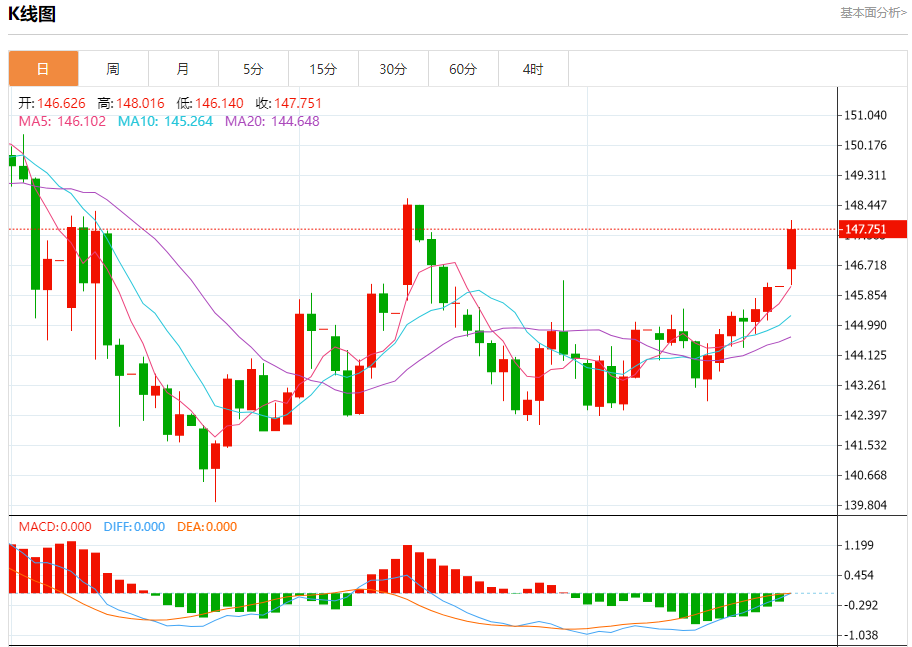Select the 15分 interval tab
The width and height of the screenshot is (912, 647).
tap(323, 69)
